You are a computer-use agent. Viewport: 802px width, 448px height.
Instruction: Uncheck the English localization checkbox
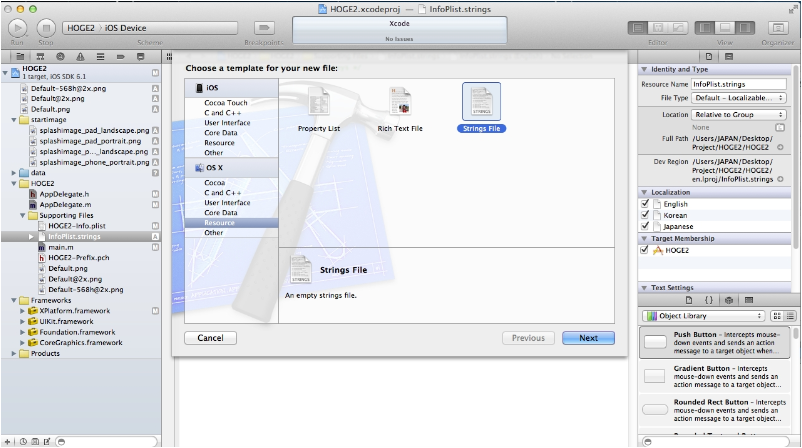pyautogui.click(x=645, y=204)
